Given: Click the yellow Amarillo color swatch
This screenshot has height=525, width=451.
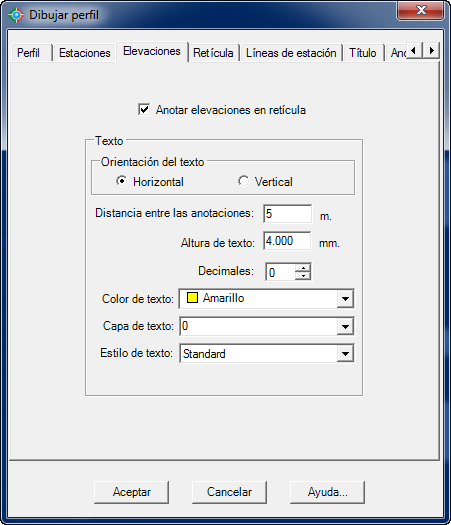Looking at the screenshot, I should 192,298.
